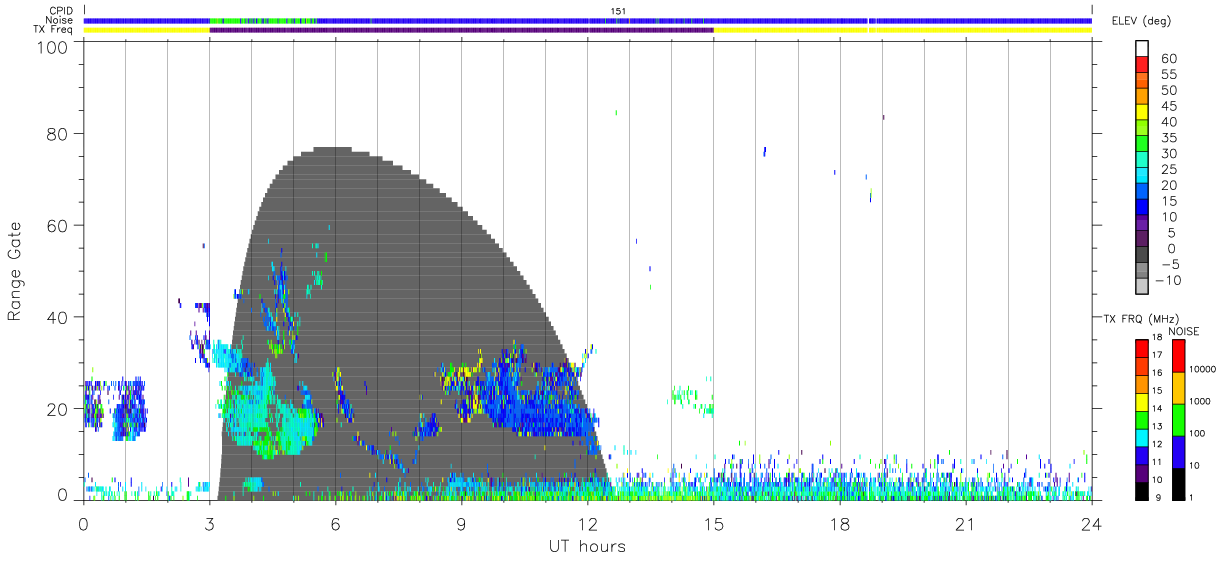The height and width of the screenshot is (567, 1228).
Task: Click the green segment of the NOISE color bar
Action: (x=1180, y=419)
